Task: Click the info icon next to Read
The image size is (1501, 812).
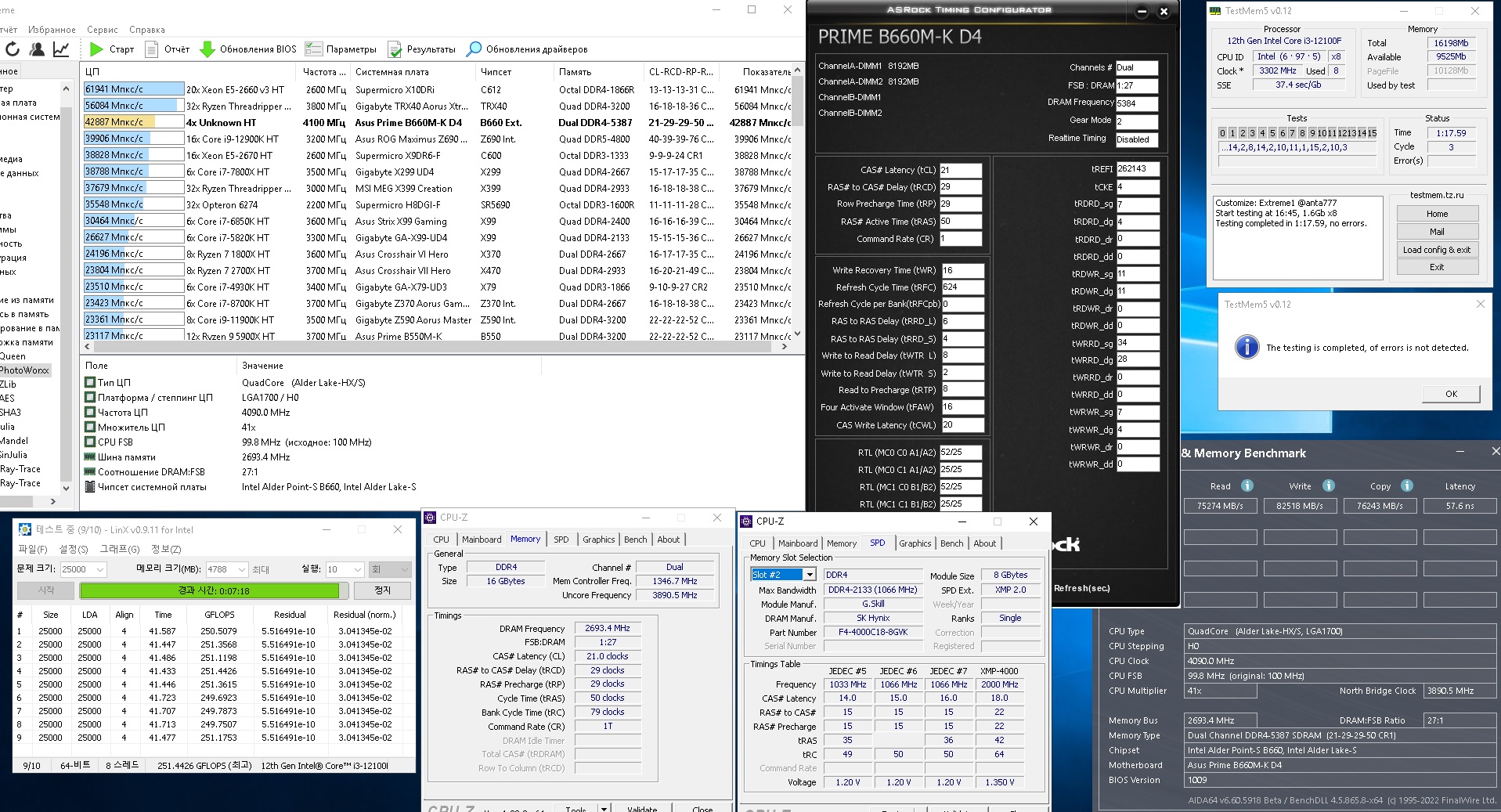Action: click(1247, 485)
